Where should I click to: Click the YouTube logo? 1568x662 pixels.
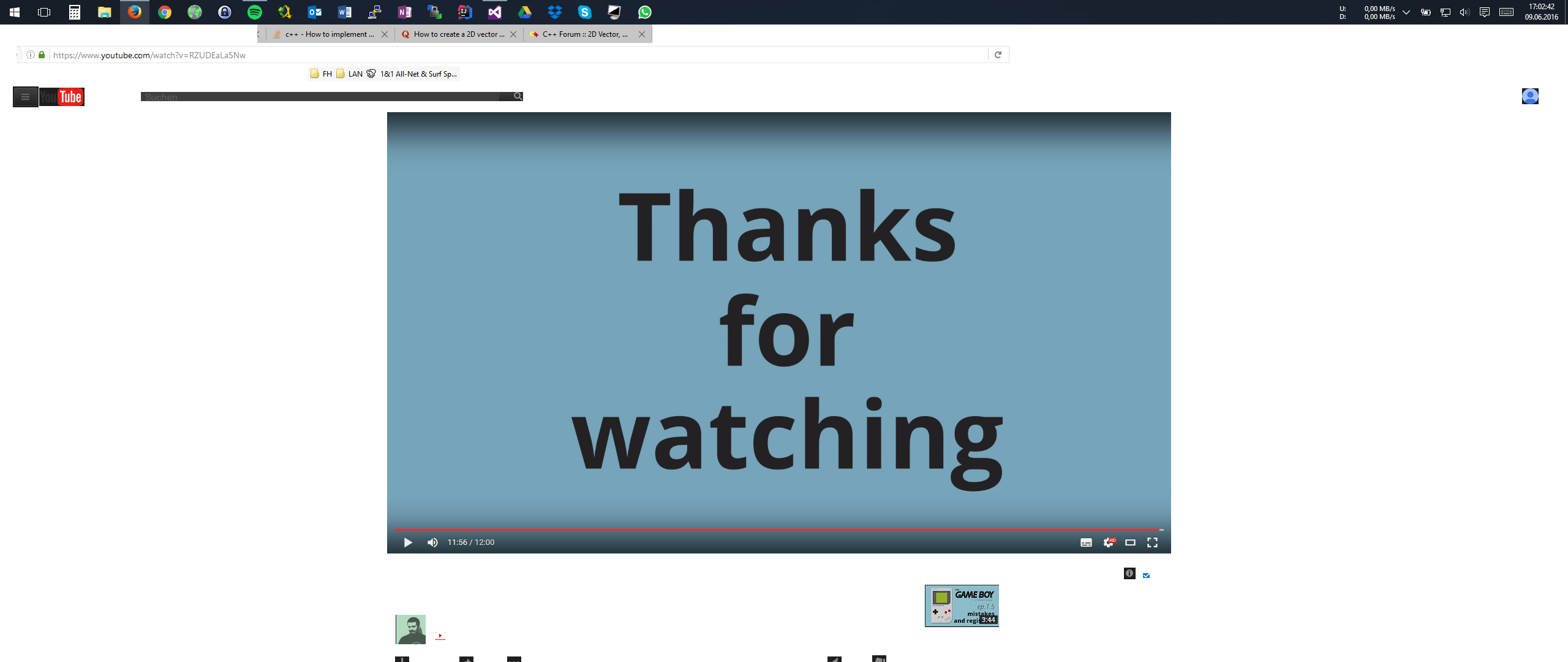tap(62, 97)
